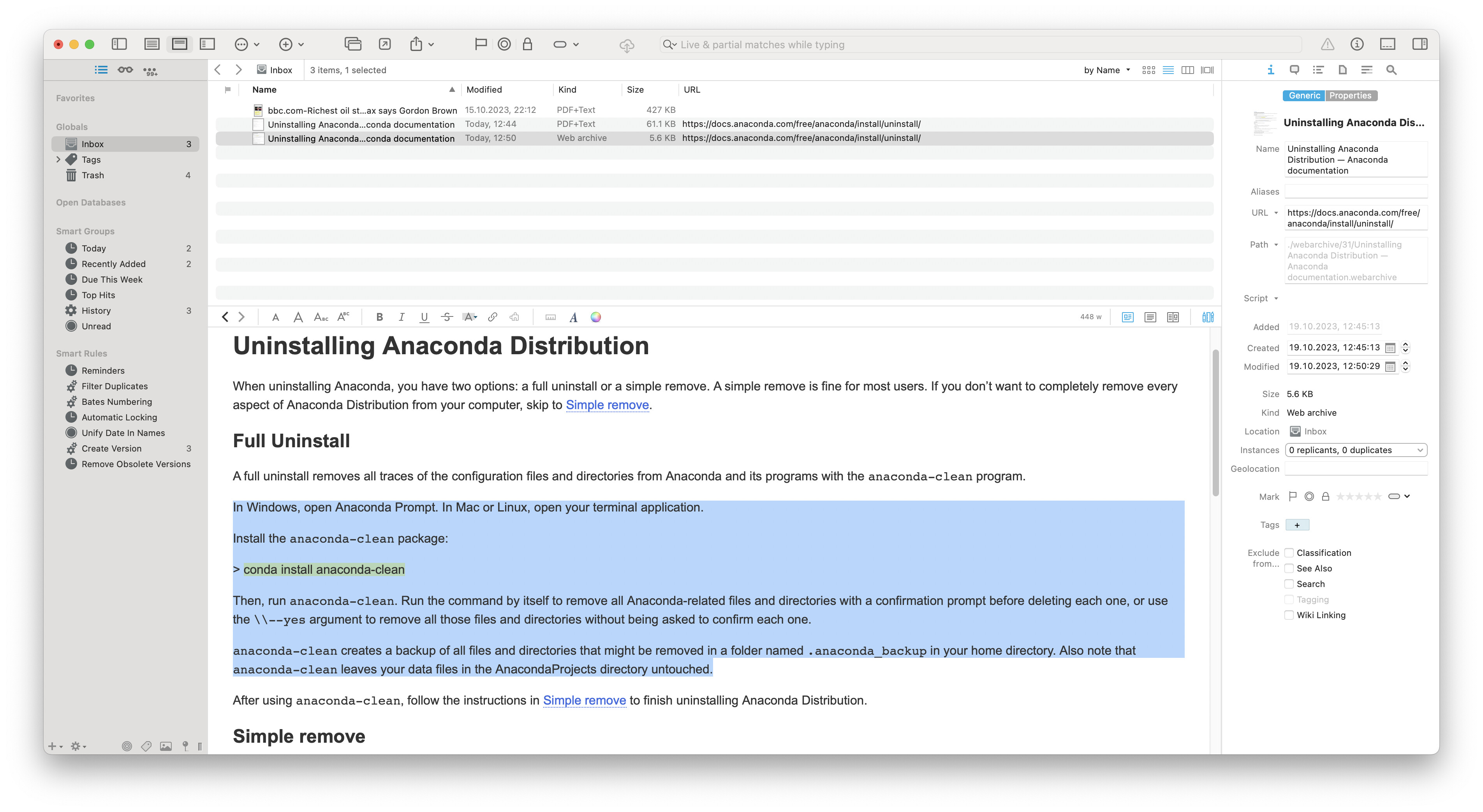
Task: Open the color picker wheel in editor bar
Action: tap(596, 317)
